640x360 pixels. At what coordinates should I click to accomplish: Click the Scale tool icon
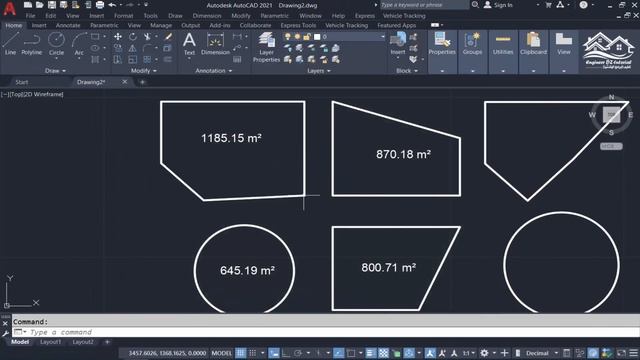pos(133,60)
